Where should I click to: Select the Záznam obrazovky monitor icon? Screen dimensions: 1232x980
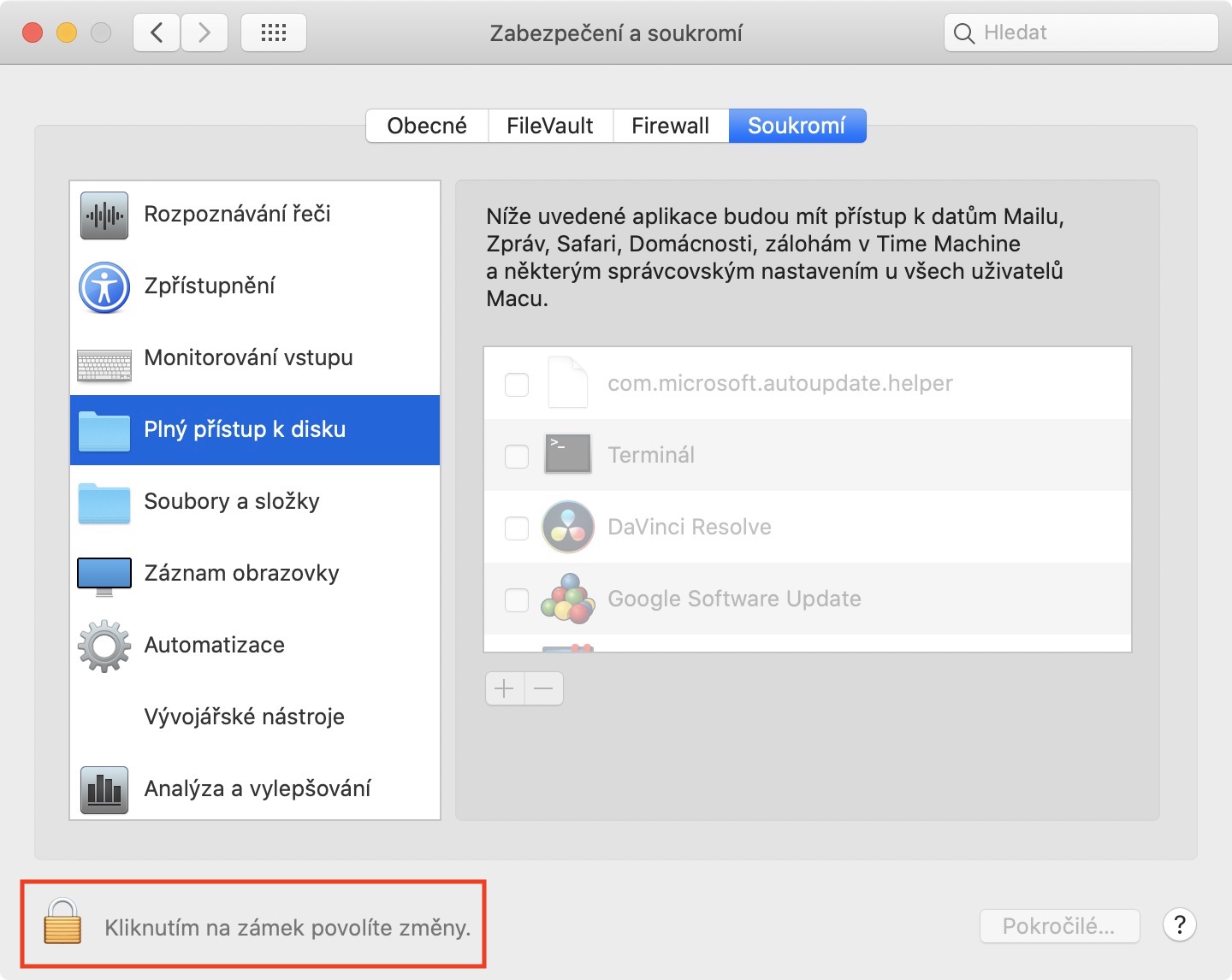point(104,576)
